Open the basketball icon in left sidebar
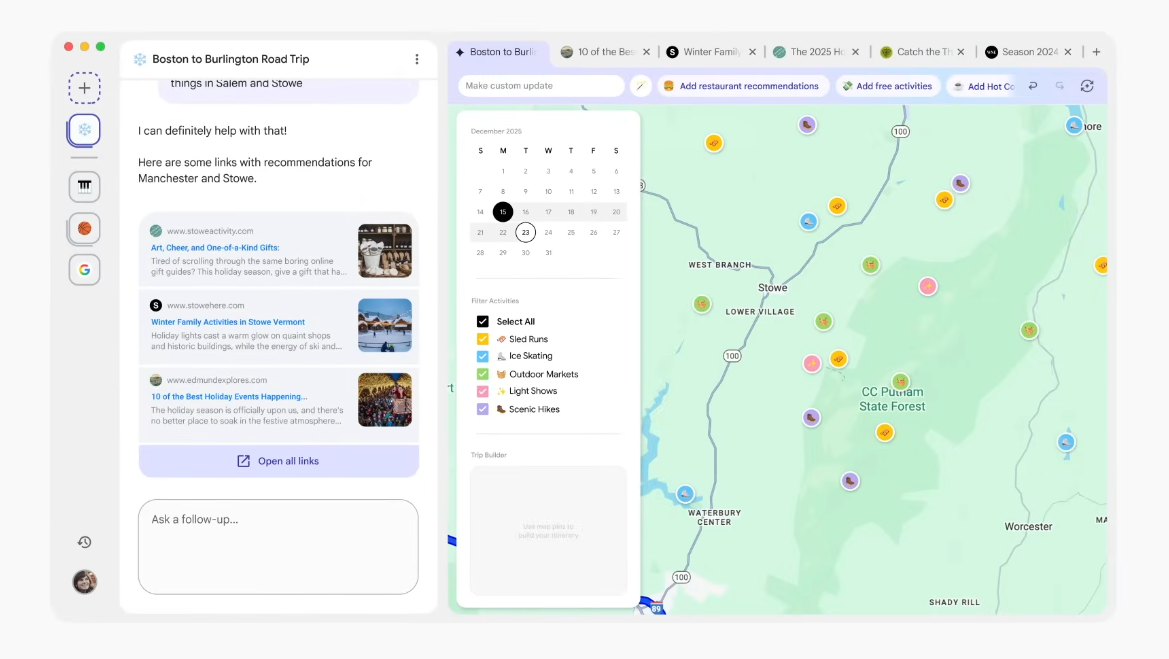This screenshot has width=1169, height=659. pyautogui.click(x=84, y=228)
